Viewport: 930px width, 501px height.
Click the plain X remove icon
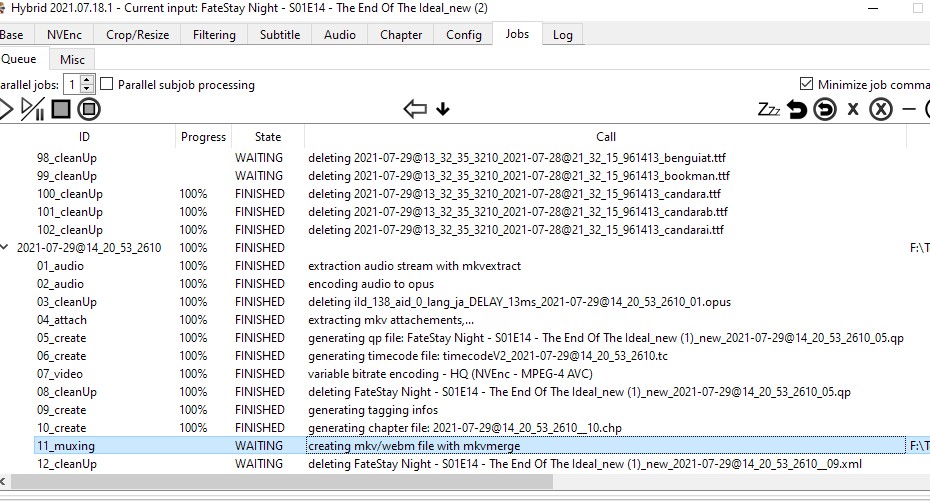click(853, 109)
